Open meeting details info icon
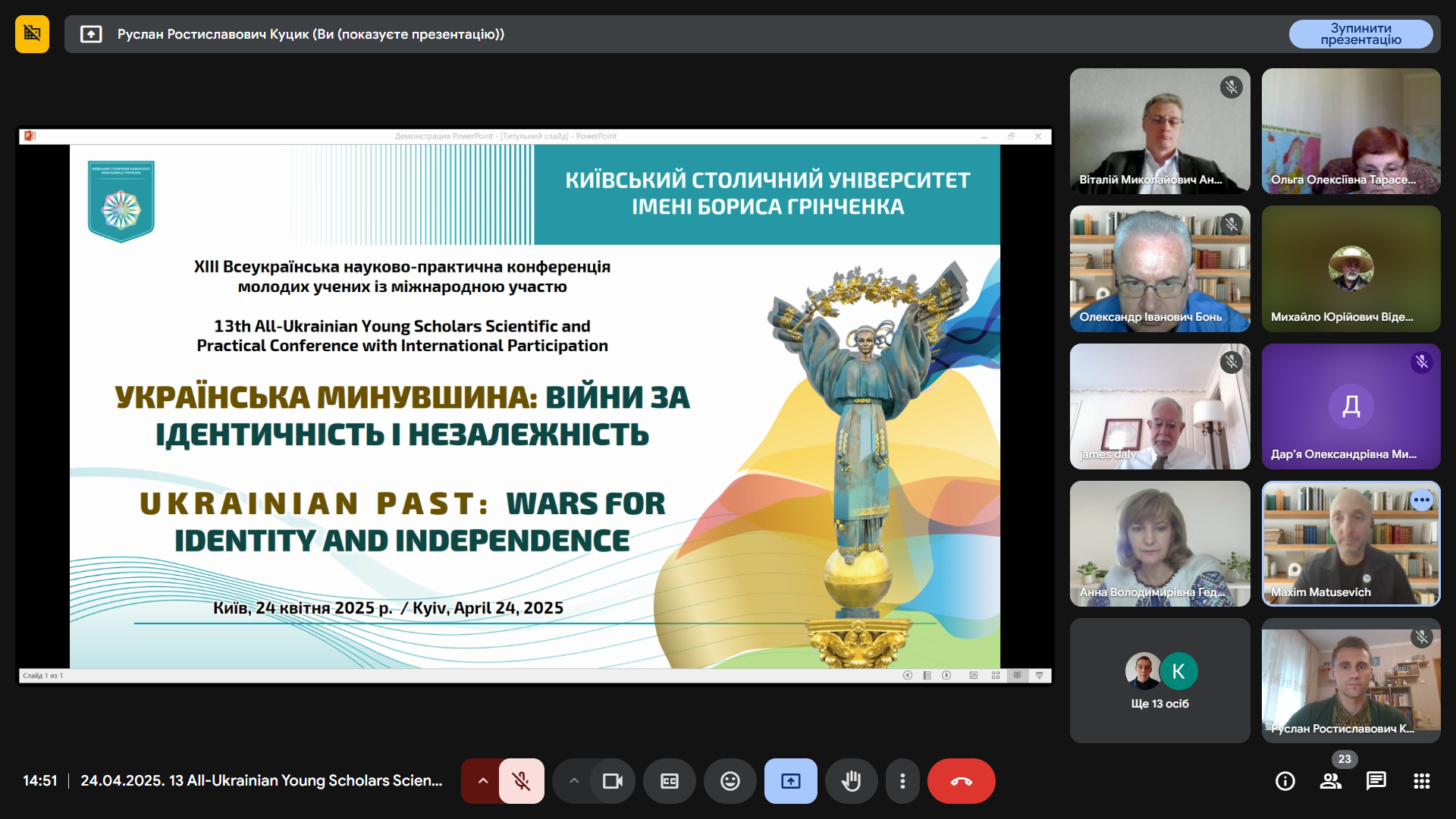Image resolution: width=1456 pixels, height=819 pixels. point(1285,781)
